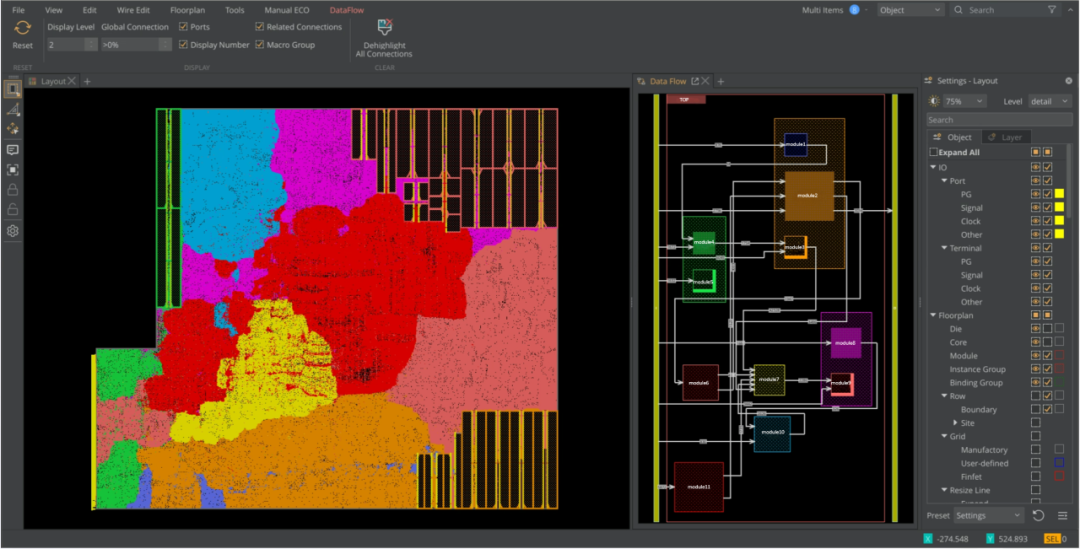Click the Port PG yellow swatch
Screen dimensions: 1080x549
pos(1059,194)
